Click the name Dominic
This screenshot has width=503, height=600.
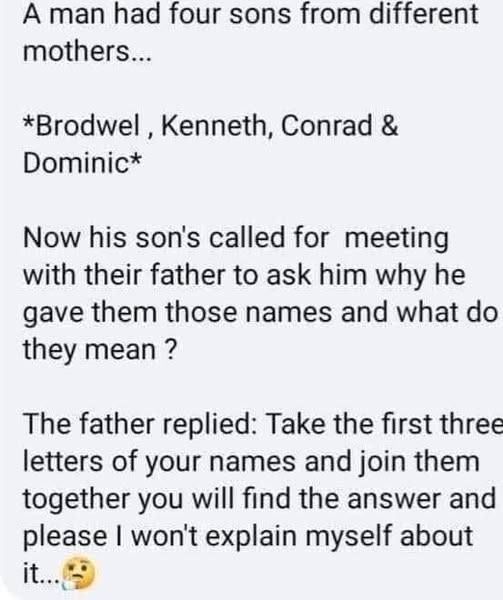(x=77, y=163)
